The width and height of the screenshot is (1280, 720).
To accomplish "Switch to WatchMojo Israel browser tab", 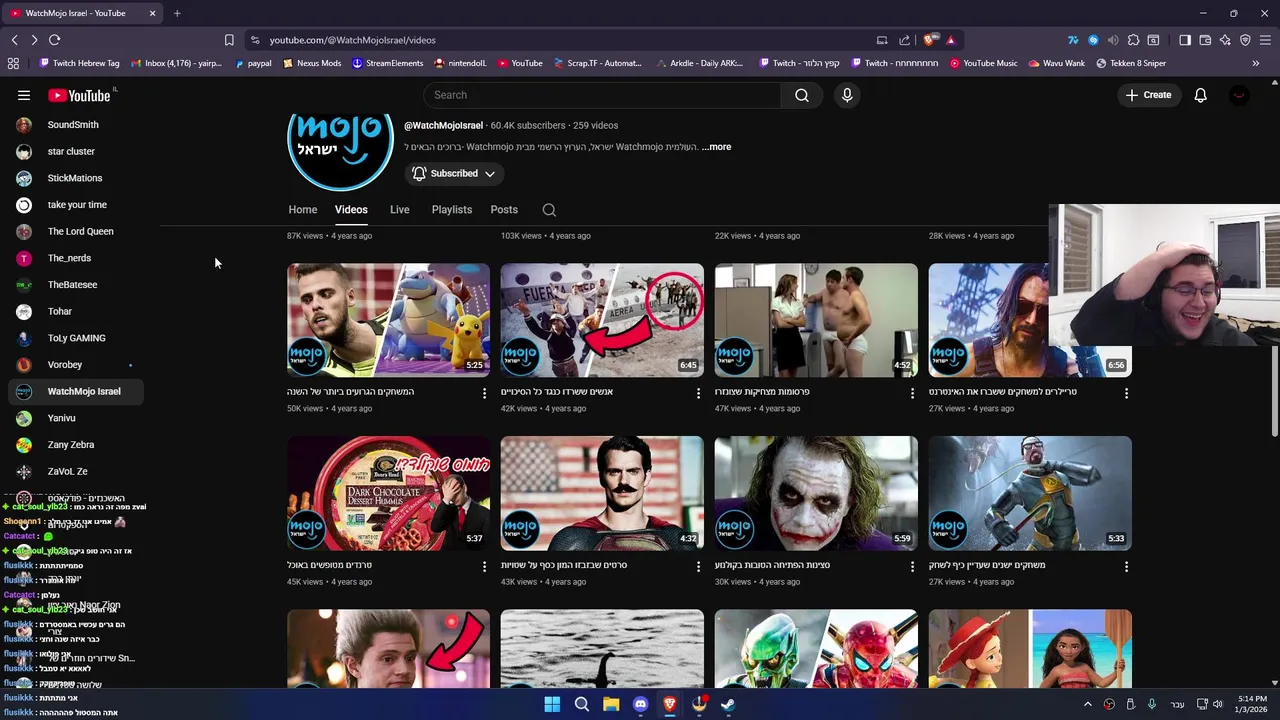I will click(83, 13).
